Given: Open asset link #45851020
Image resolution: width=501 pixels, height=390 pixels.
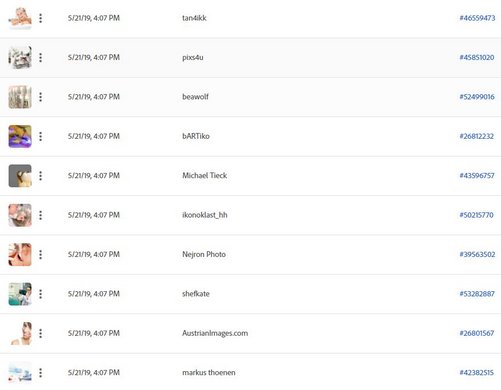Looking at the screenshot, I should [477, 57].
